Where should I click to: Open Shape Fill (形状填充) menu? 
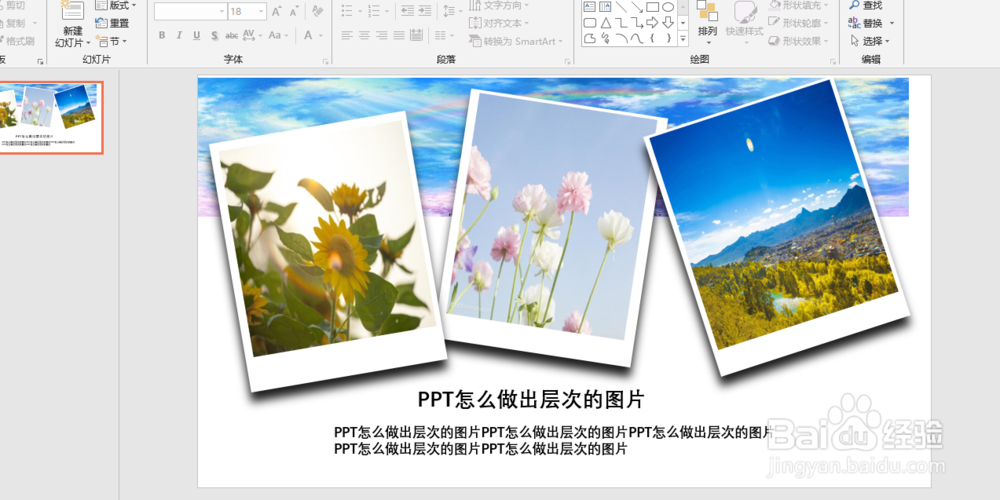[x=799, y=5]
